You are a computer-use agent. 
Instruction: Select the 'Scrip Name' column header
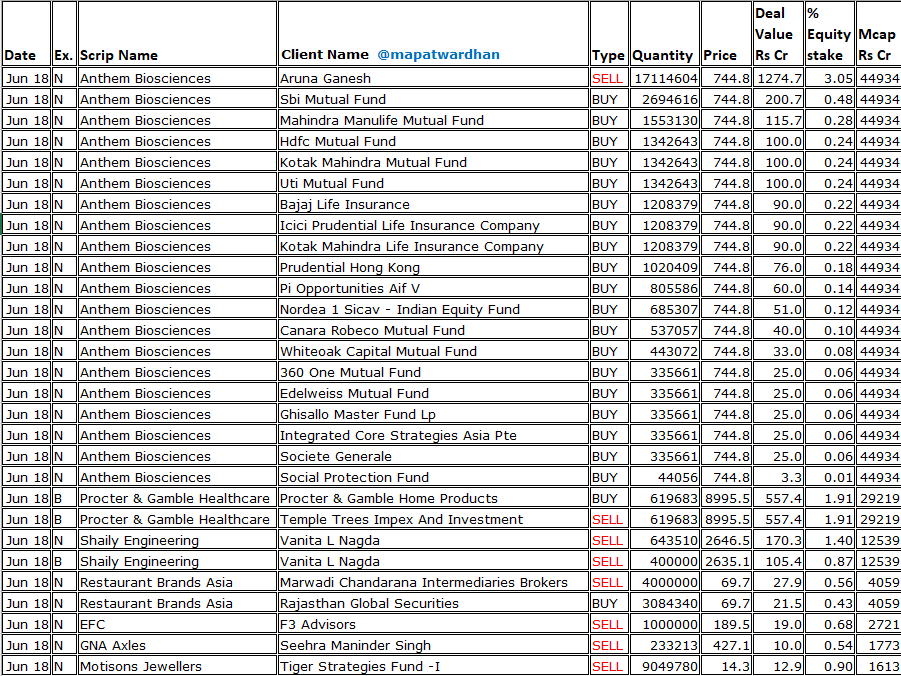pos(177,33)
